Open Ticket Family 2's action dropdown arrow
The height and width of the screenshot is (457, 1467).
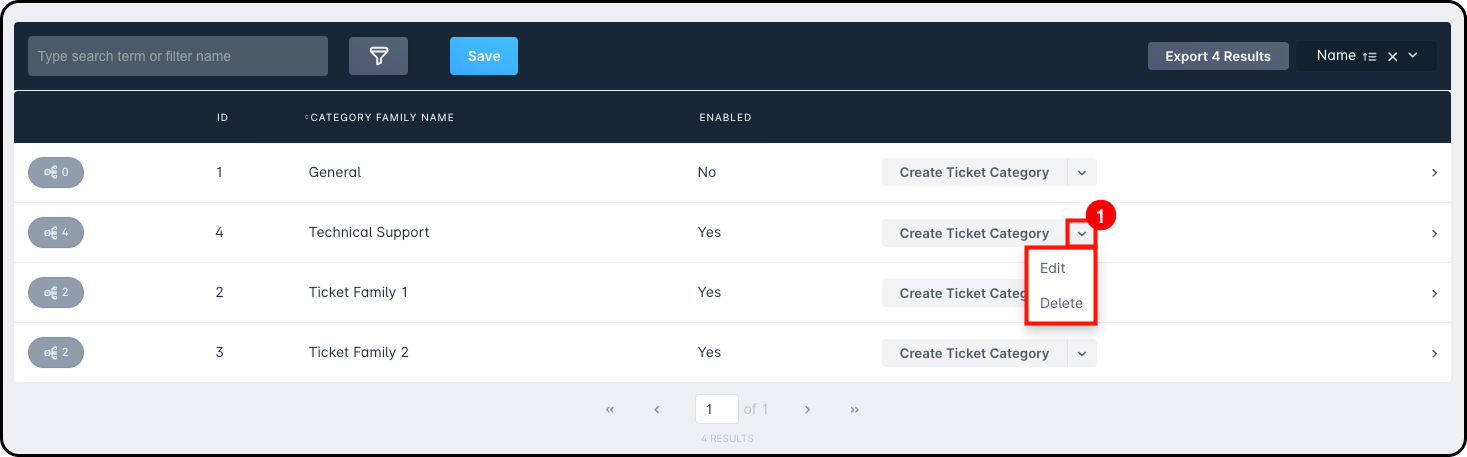tap(1082, 353)
